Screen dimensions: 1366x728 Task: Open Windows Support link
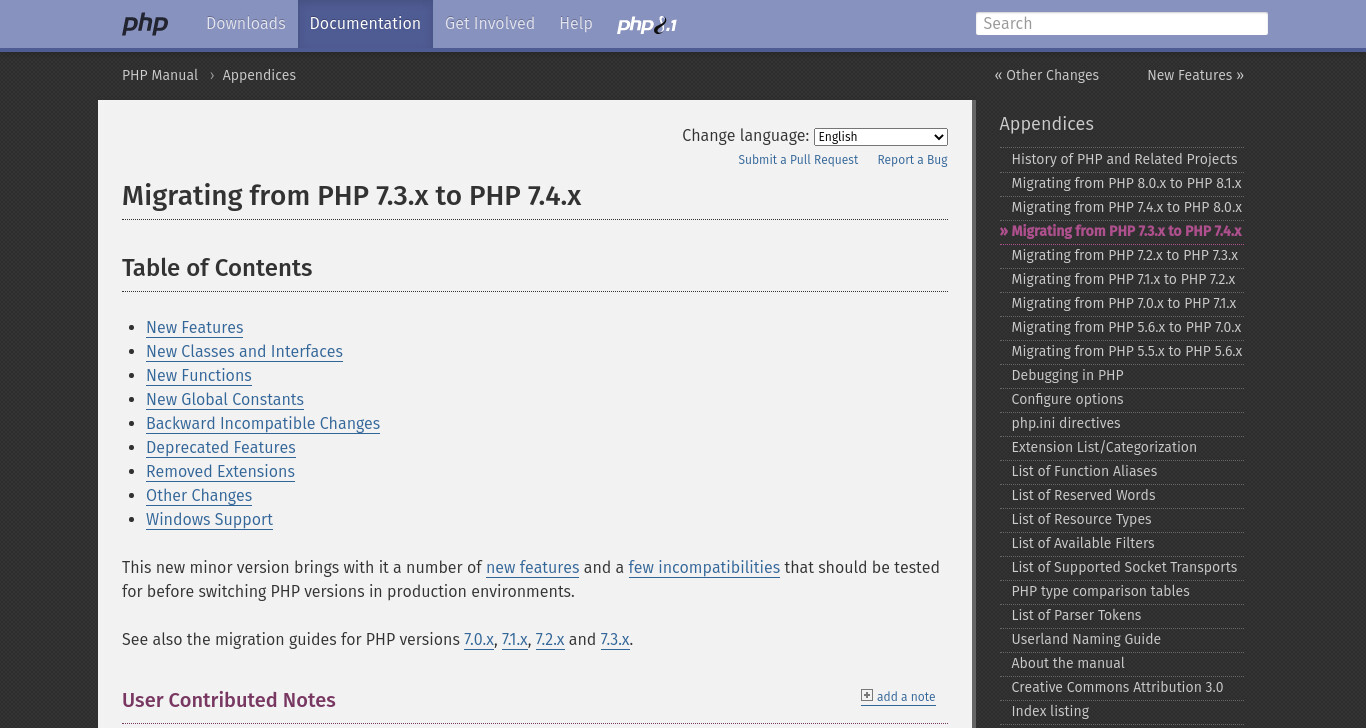209,520
